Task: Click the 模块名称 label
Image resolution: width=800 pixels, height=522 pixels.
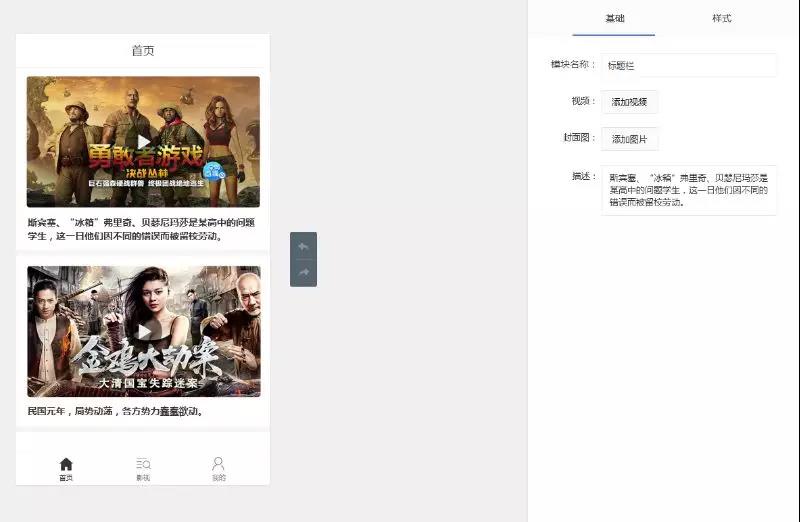Action: 572,64
